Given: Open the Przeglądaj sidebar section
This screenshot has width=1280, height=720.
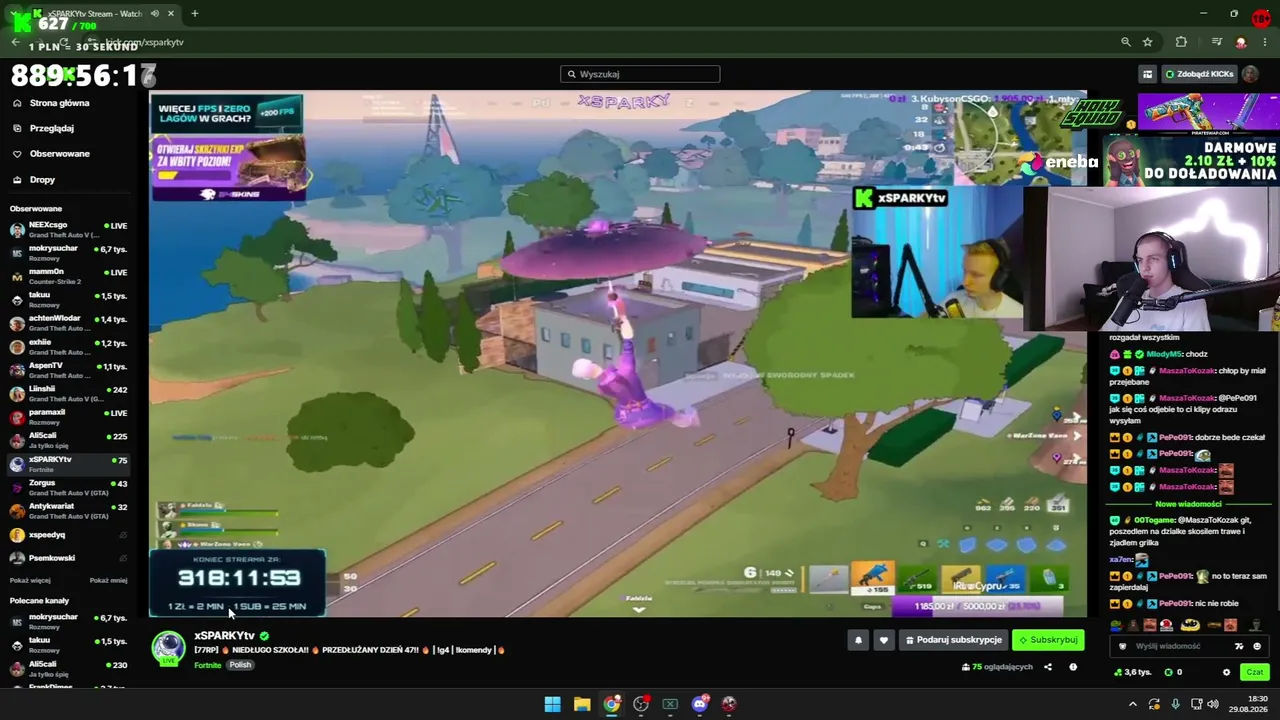Looking at the screenshot, I should pos(52,128).
